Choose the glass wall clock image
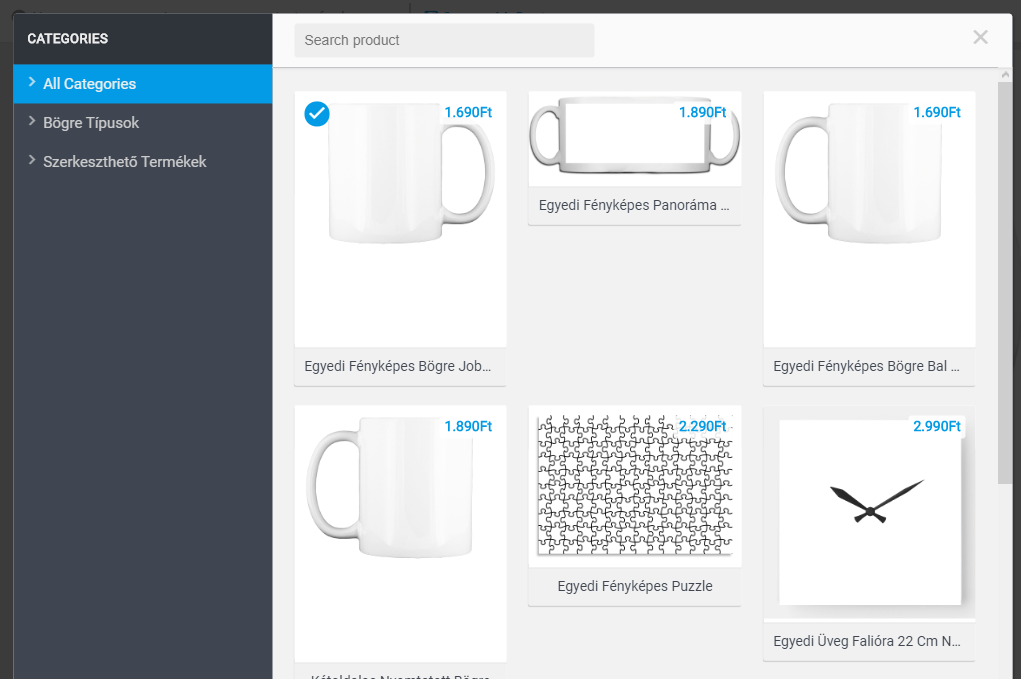This screenshot has height=679, width=1021. 869,512
